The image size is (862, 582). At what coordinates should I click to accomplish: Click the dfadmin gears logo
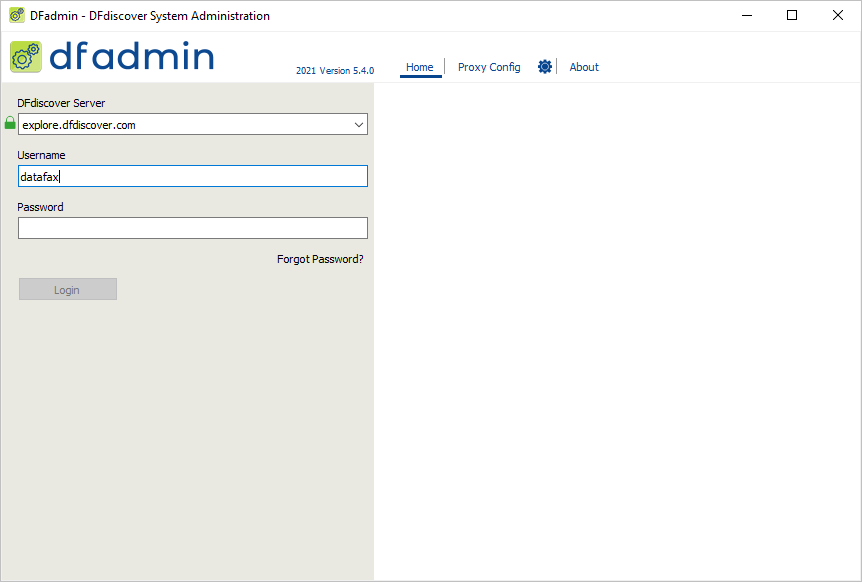(25, 57)
